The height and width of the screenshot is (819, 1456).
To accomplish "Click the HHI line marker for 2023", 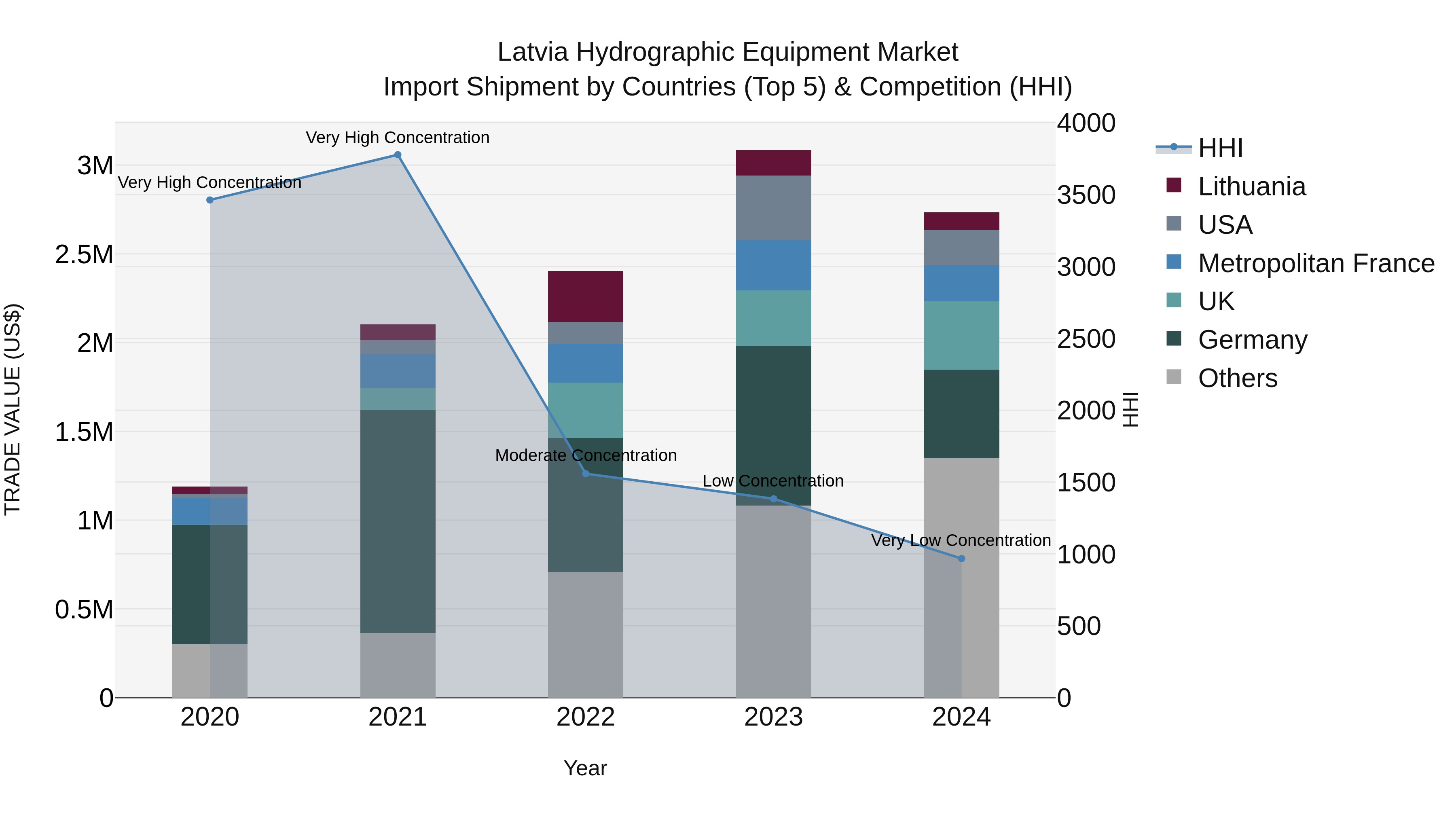I will 774,499.
